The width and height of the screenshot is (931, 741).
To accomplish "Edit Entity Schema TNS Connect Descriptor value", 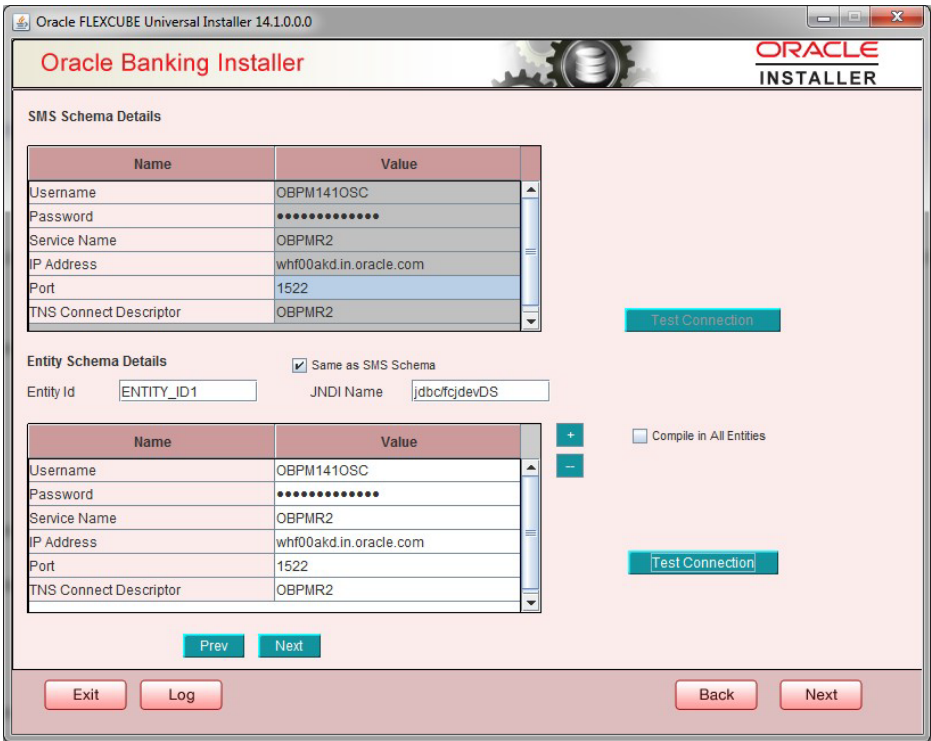I will pos(397,590).
